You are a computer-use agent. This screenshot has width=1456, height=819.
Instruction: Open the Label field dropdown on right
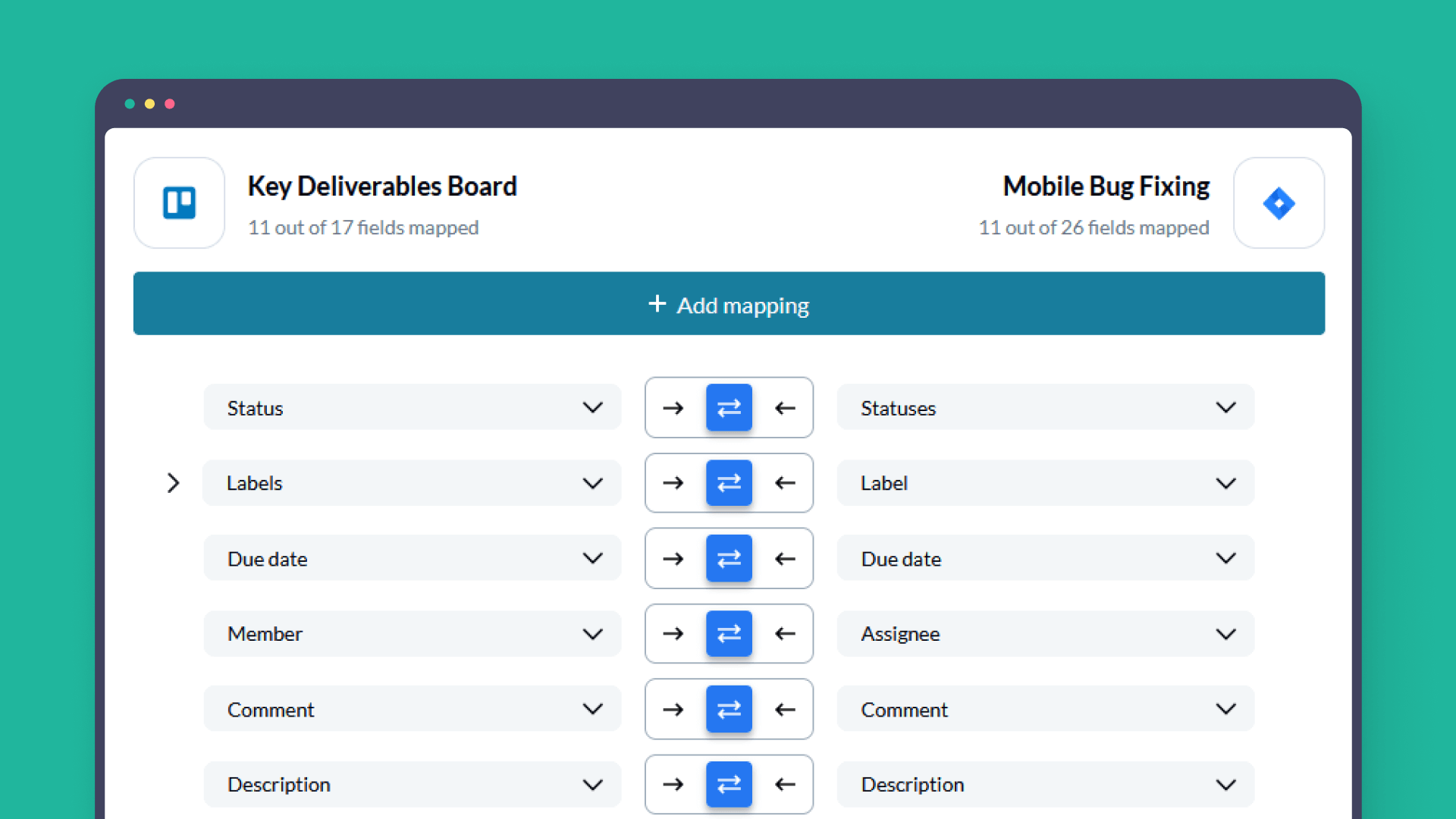(1045, 483)
